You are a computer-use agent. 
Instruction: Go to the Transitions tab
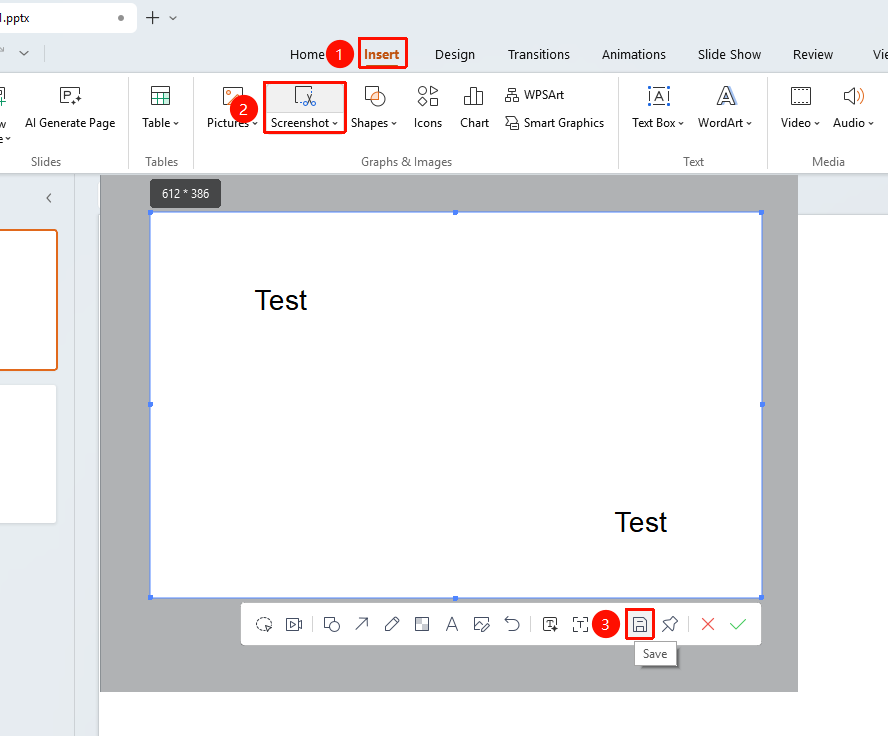(x=539, y=54)
